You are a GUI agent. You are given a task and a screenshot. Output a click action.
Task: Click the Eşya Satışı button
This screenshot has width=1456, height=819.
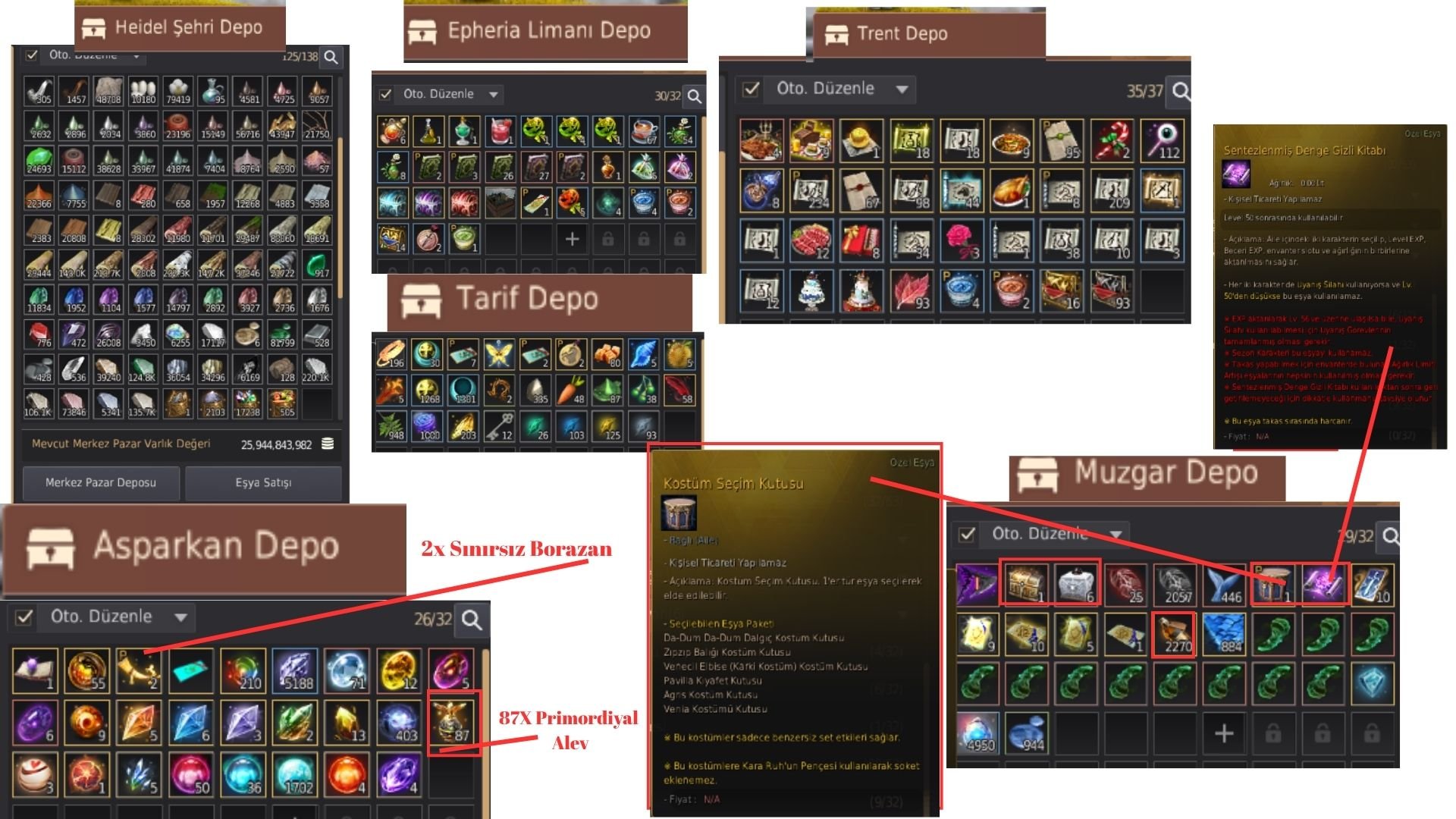[x=263, y=482]
